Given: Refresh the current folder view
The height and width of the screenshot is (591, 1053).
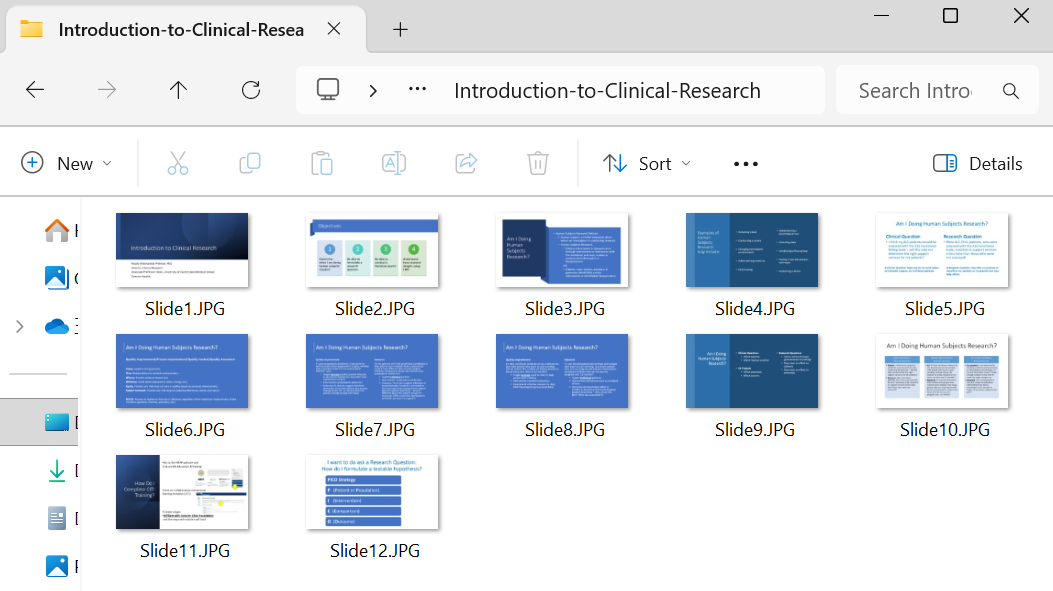Looking at the screenshot, I should click(x=251, y=90).
